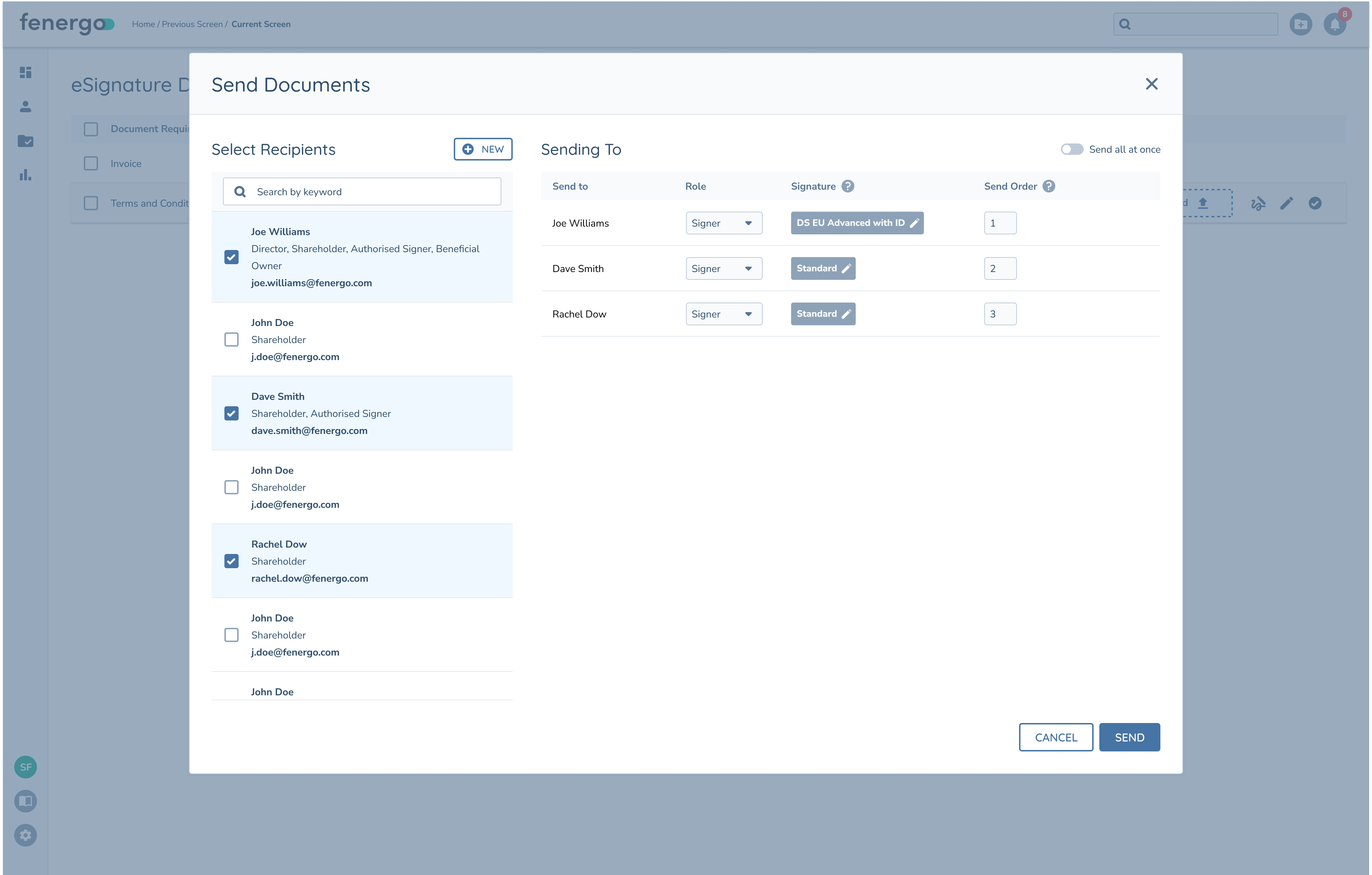The height and width of the screenshot is (875, 1372).
Task: Click the dashboard icon in left sidebar
Action: tap(26, 72)
